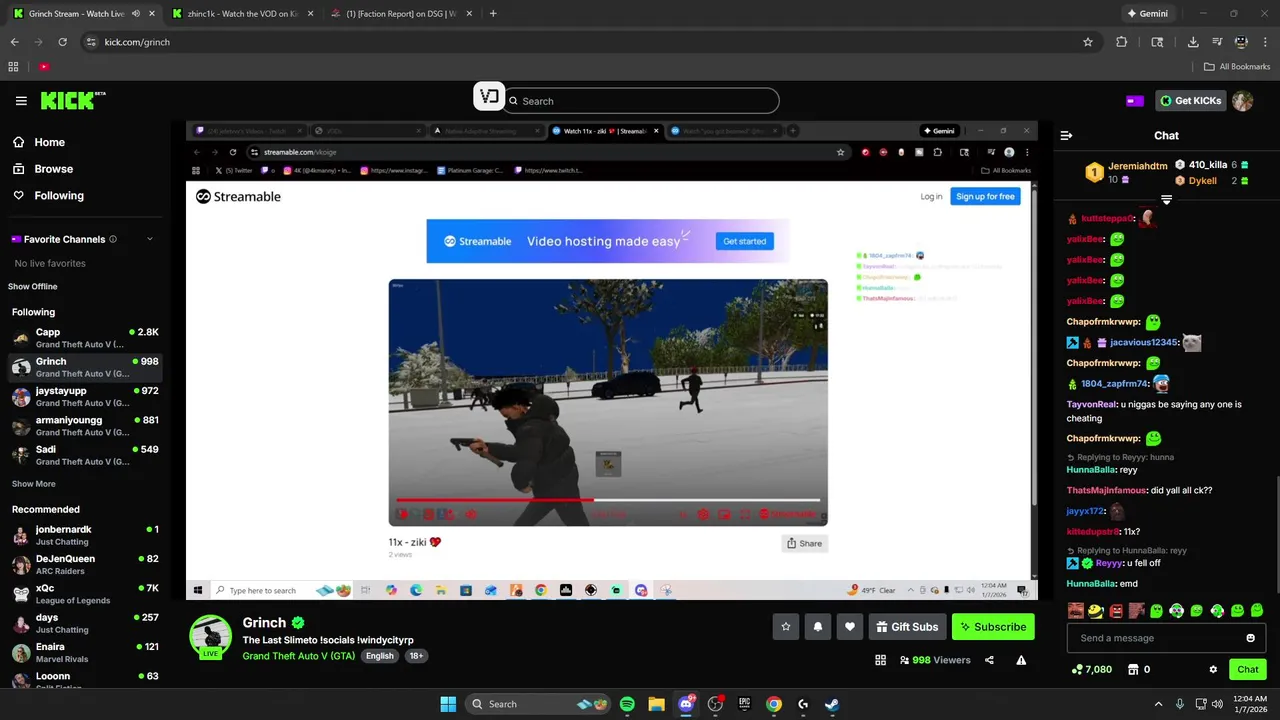The height and width of the screenshot is (720, 1280).
Task: Open the YouTube bookmark icon
Action: pos(44,67)
